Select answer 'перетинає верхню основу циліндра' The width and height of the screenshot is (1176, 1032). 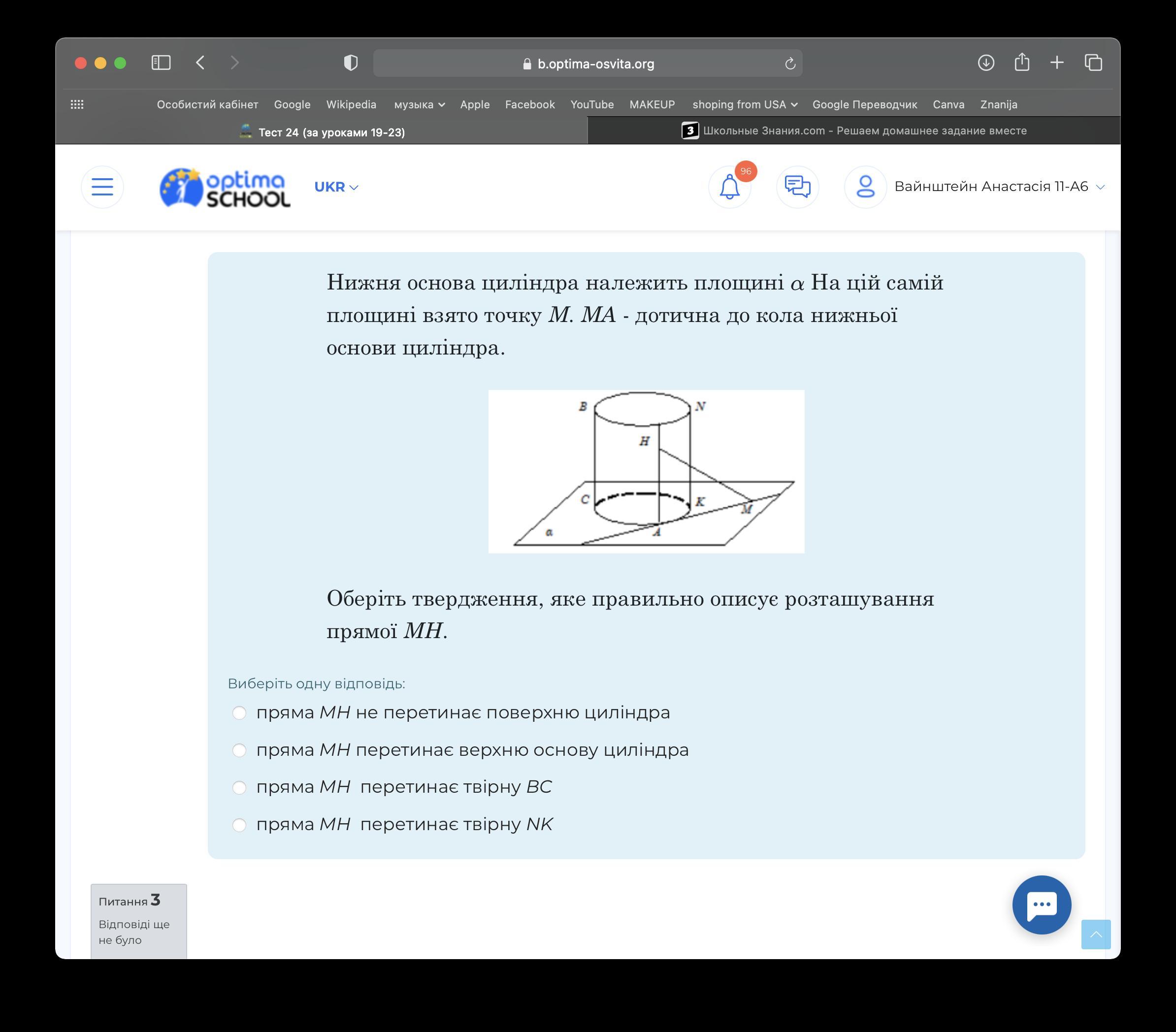239,751
